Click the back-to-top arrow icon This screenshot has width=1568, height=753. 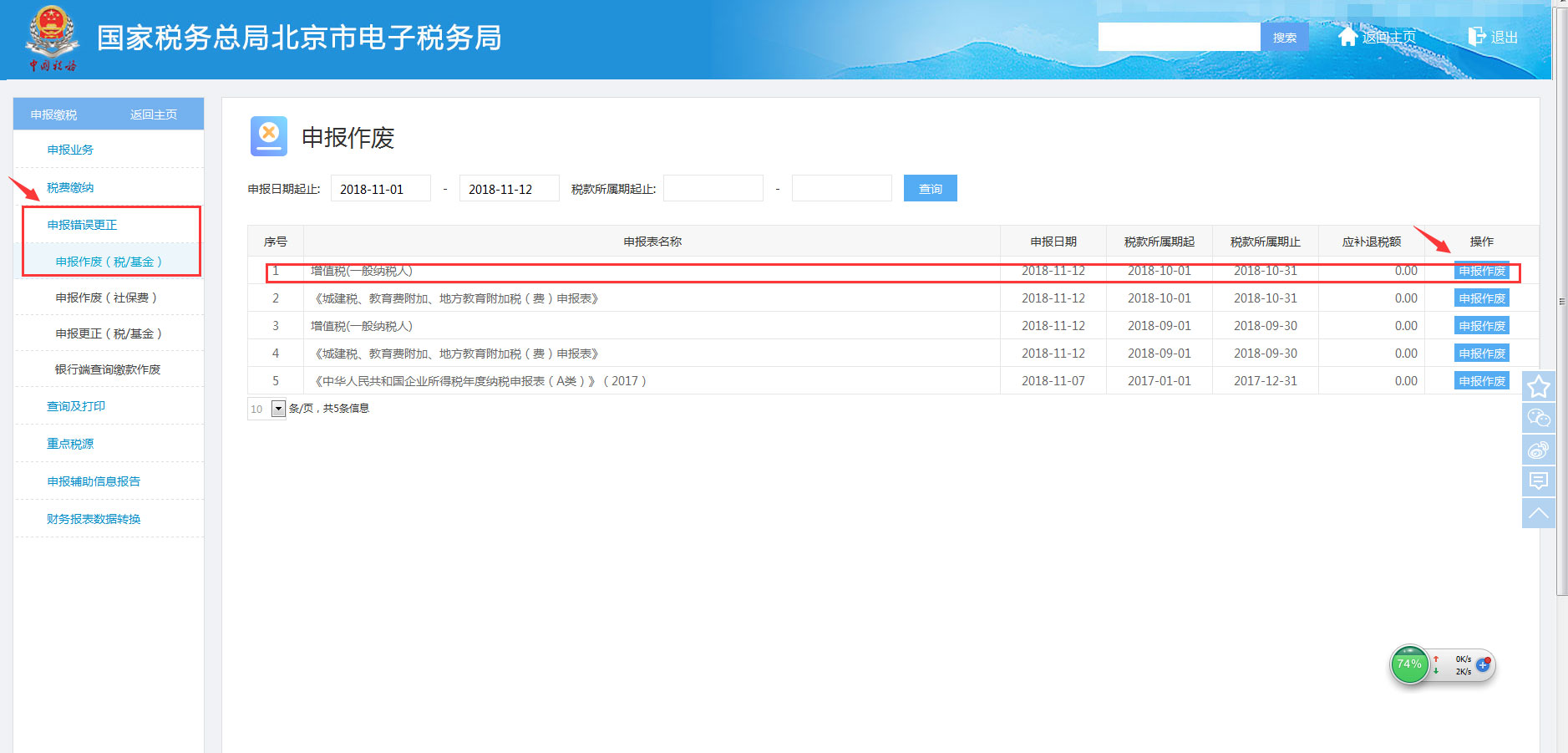pyautogui.click(x=1538, y=513)
